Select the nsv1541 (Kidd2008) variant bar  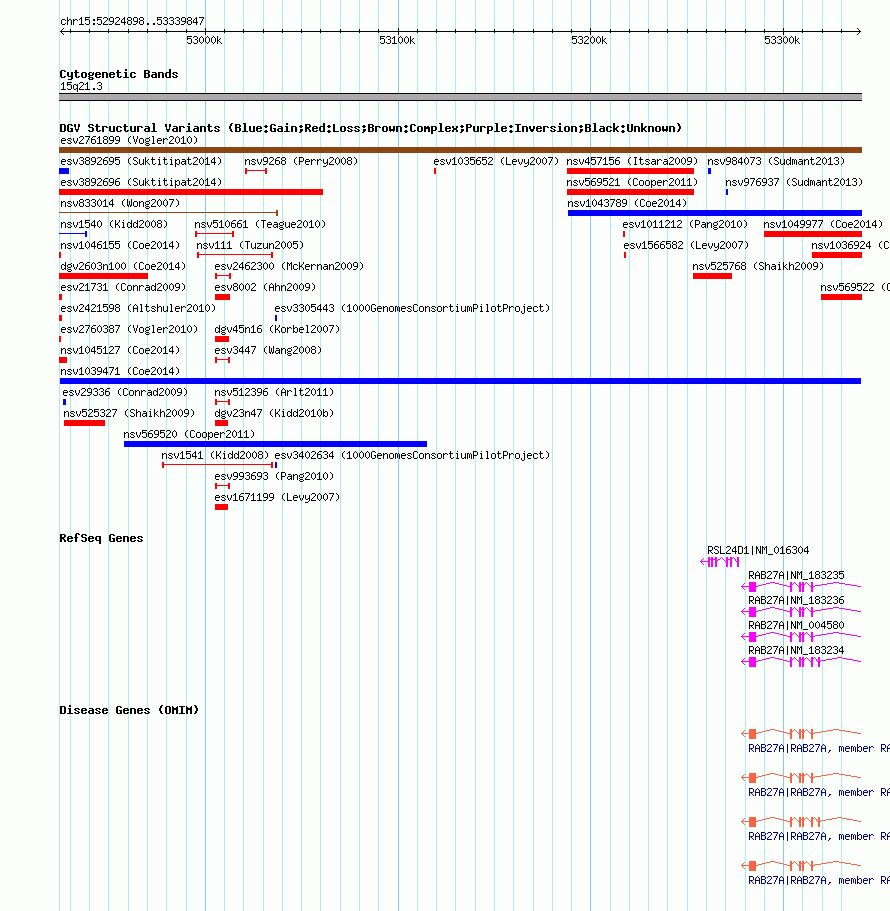(x=217, y=465)
